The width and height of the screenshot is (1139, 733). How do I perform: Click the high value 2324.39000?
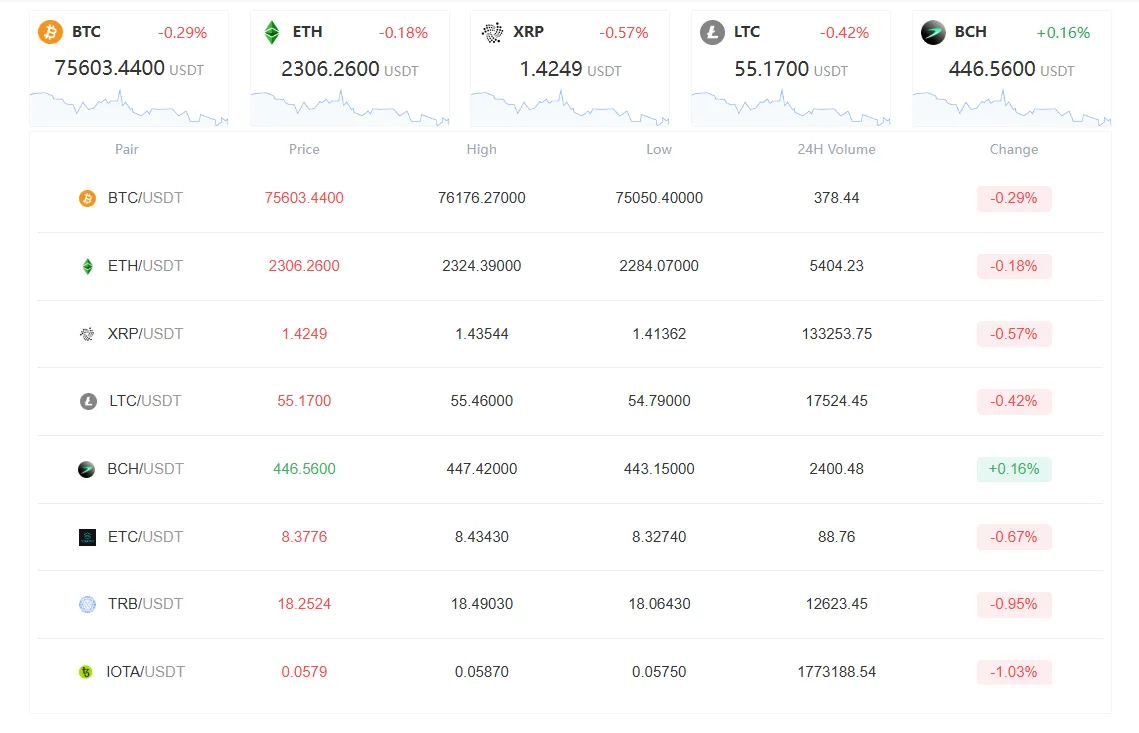[482, 266]
